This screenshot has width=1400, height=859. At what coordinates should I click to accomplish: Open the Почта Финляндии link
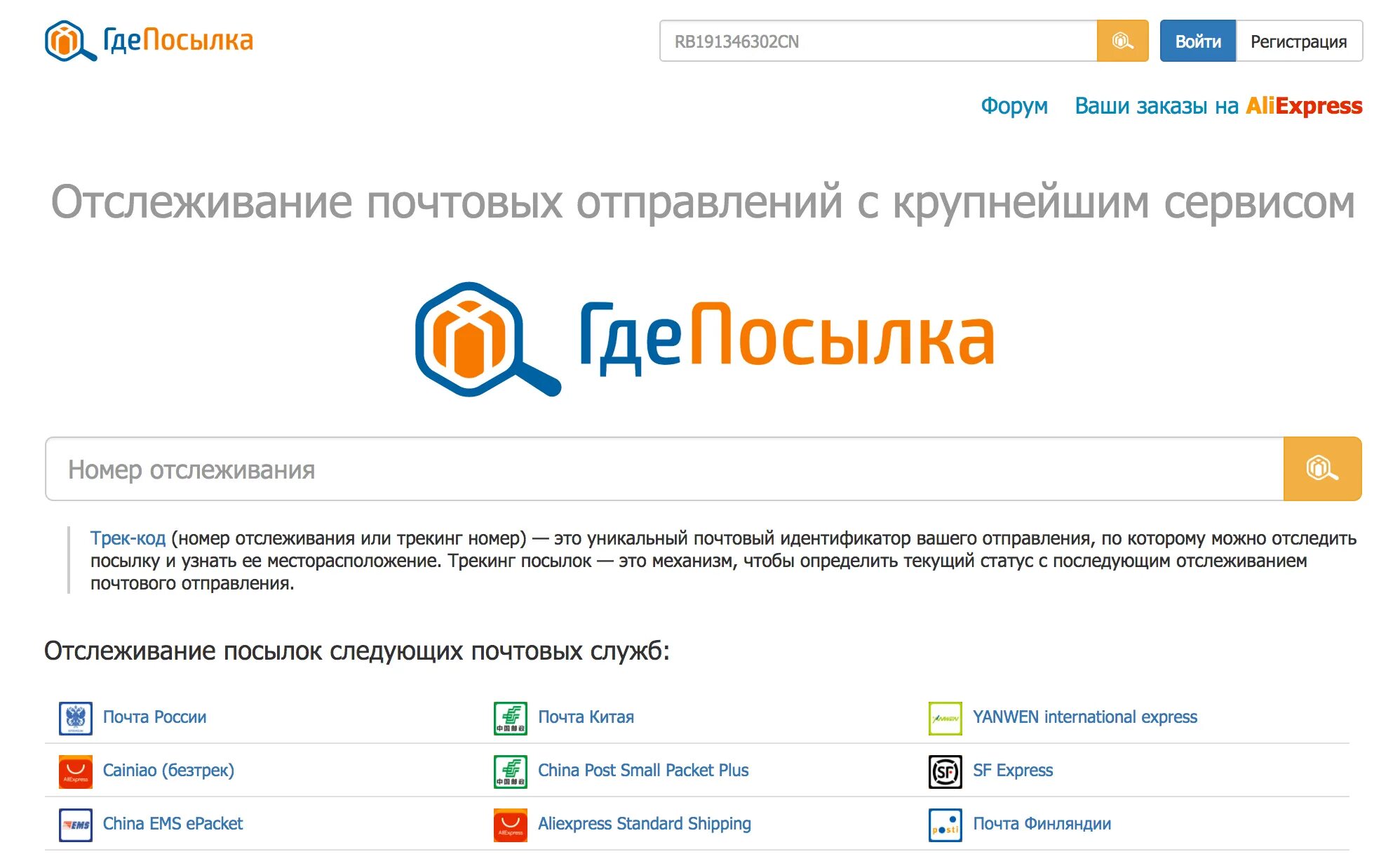1041,824
